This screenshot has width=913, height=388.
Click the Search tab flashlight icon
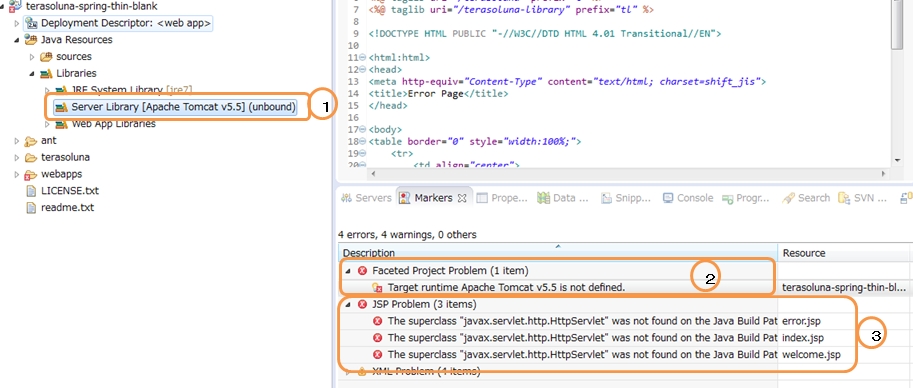click(x=788, y=198)
